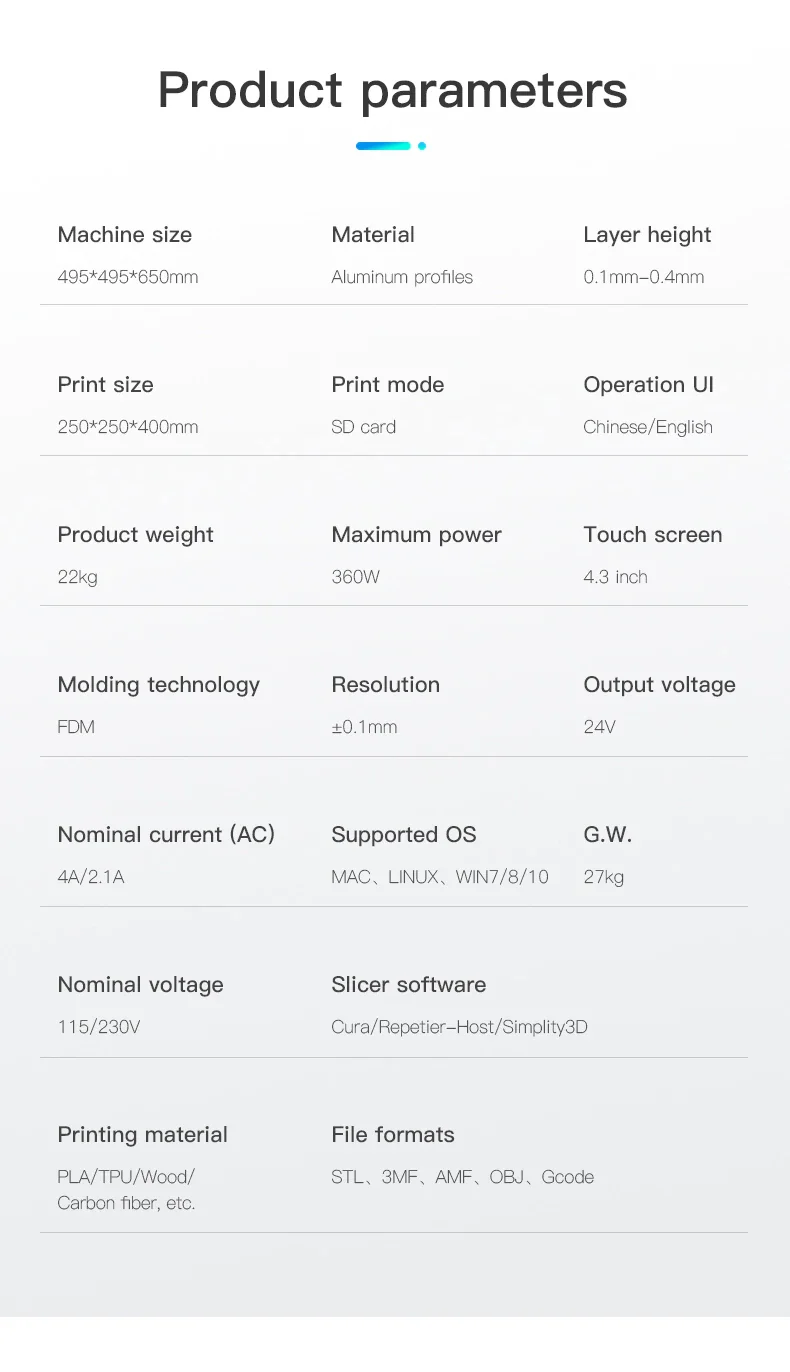
Task: Click the "Product weight" label
Action: coord(136,535)
